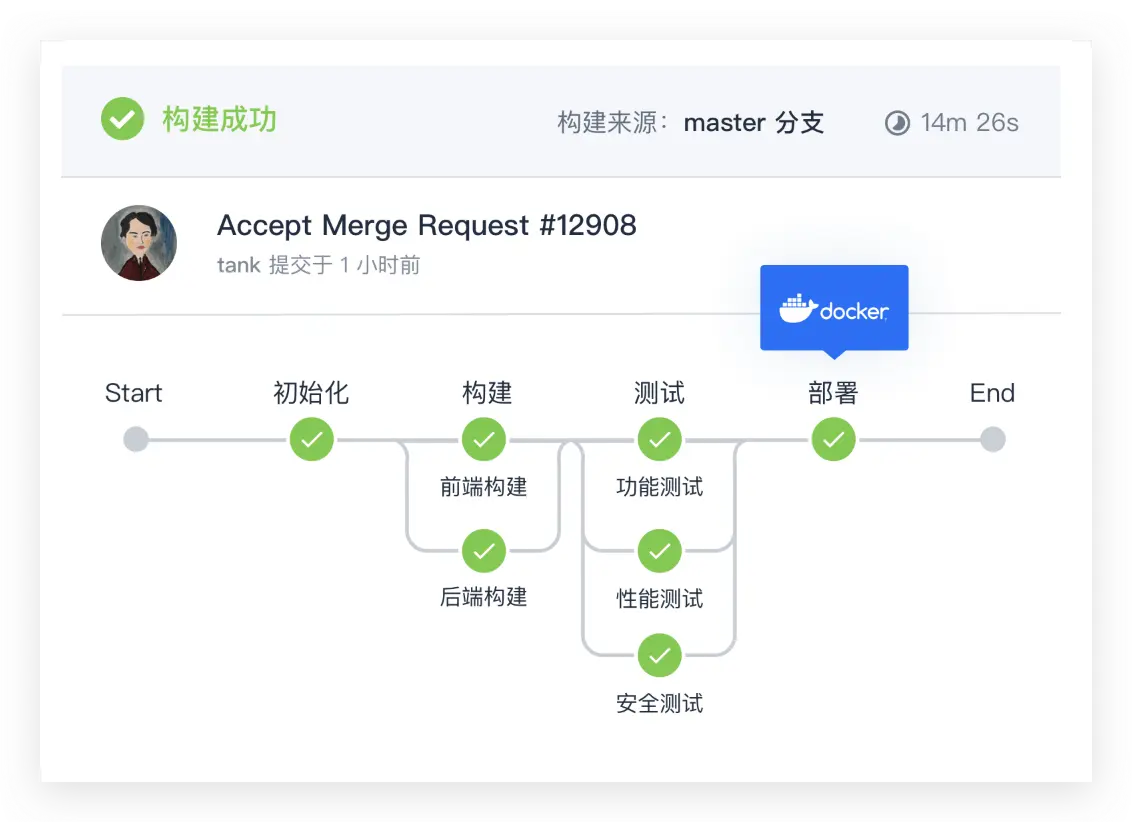Click the 性能测试 green check icon

(659, 551)
